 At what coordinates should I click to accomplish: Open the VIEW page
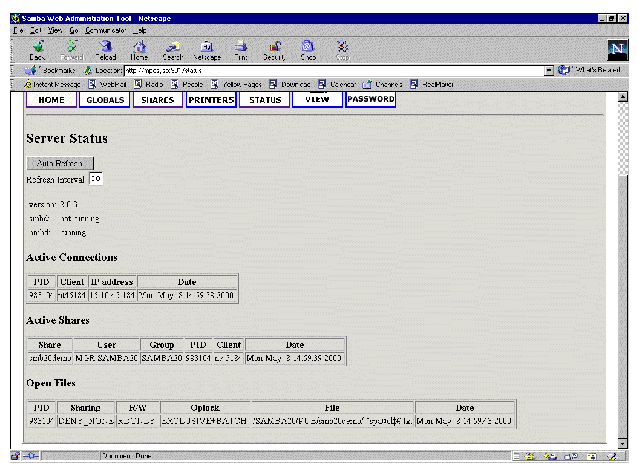(x=317, y=100)
